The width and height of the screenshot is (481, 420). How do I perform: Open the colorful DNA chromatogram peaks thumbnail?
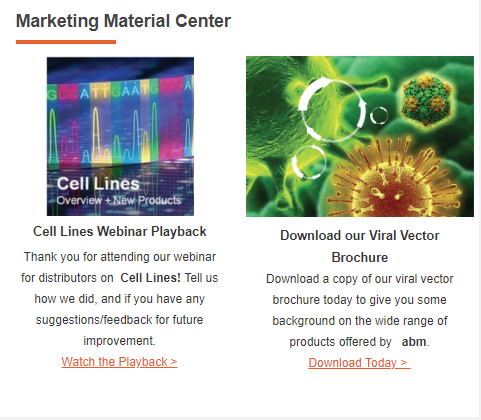point(120,136)
